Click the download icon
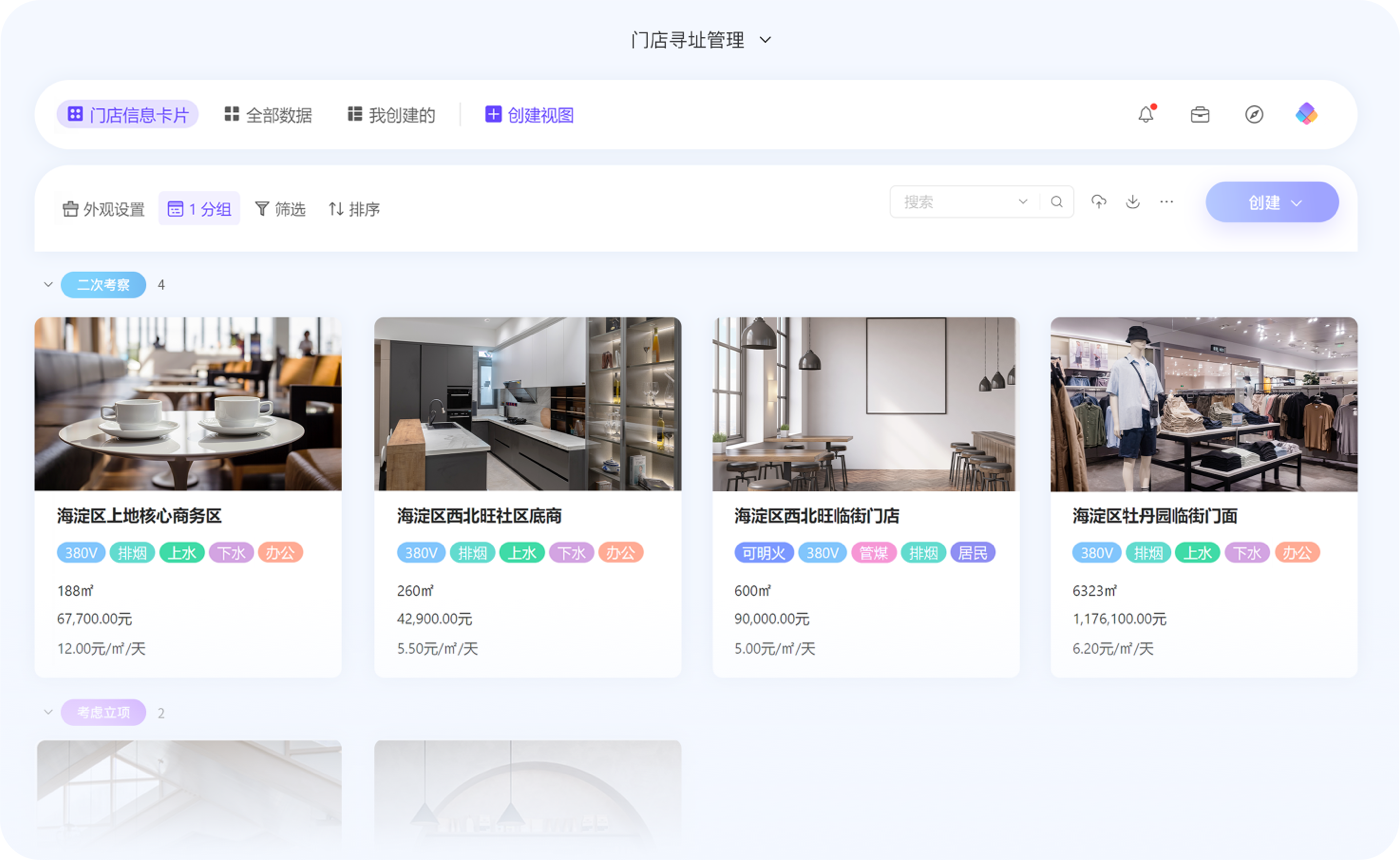This screenshot has height=860, width=1400. (1133, 202)
